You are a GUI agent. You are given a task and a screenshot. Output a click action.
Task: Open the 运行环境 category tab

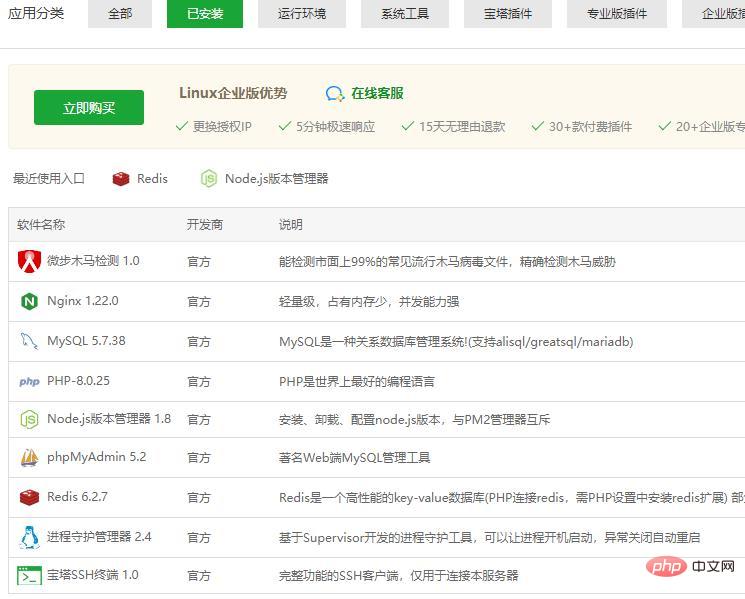point(302,14)
